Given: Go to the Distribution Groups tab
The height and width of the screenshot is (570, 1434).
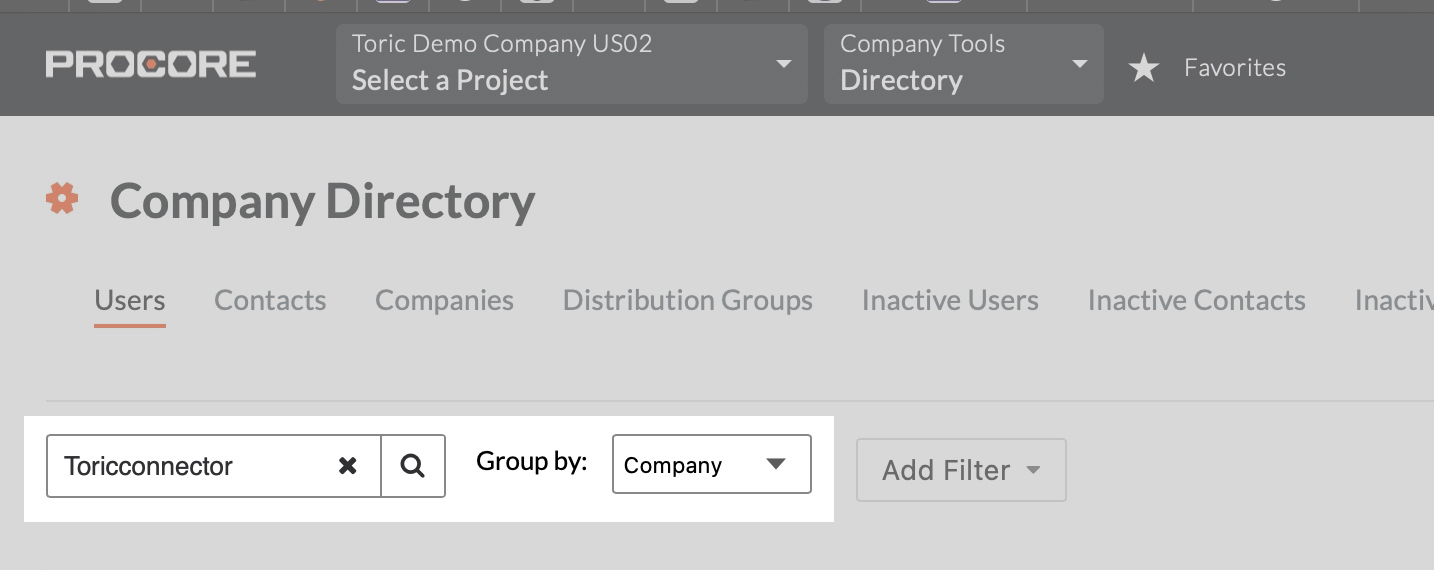Looking at the screenshot, I should (688, 300).
